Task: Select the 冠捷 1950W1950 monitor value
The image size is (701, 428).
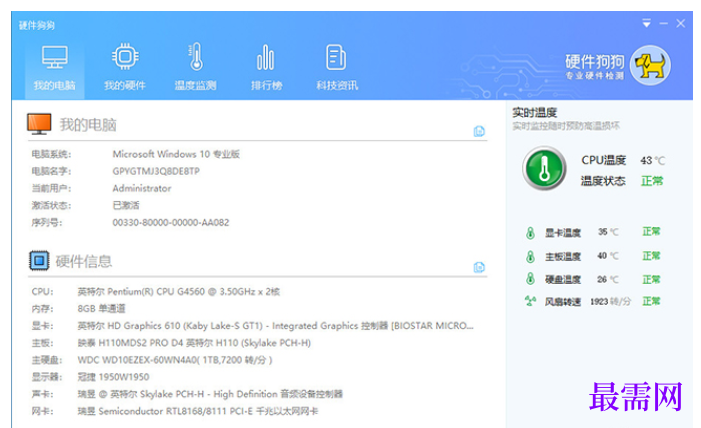Action: pos(114,377)
